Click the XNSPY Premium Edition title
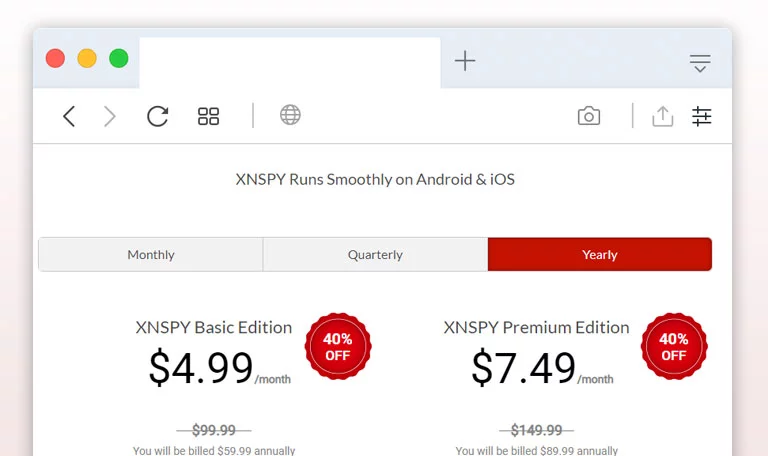 (536, 327)
